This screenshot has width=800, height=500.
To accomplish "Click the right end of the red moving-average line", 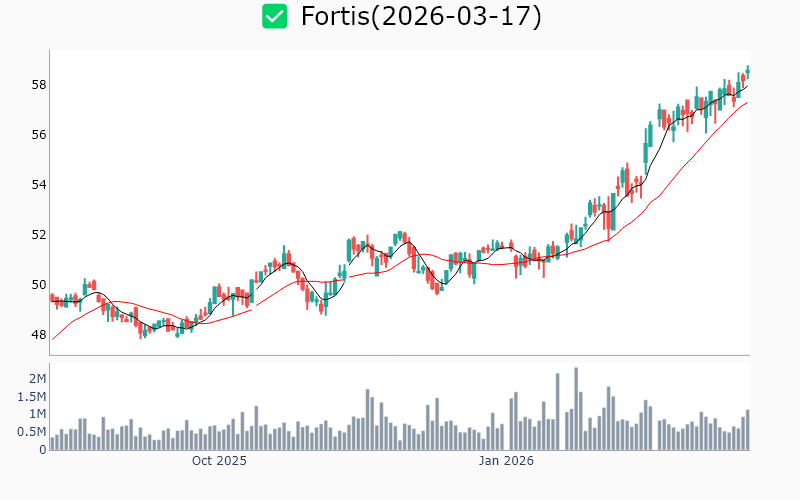I will tap(747, 102).
